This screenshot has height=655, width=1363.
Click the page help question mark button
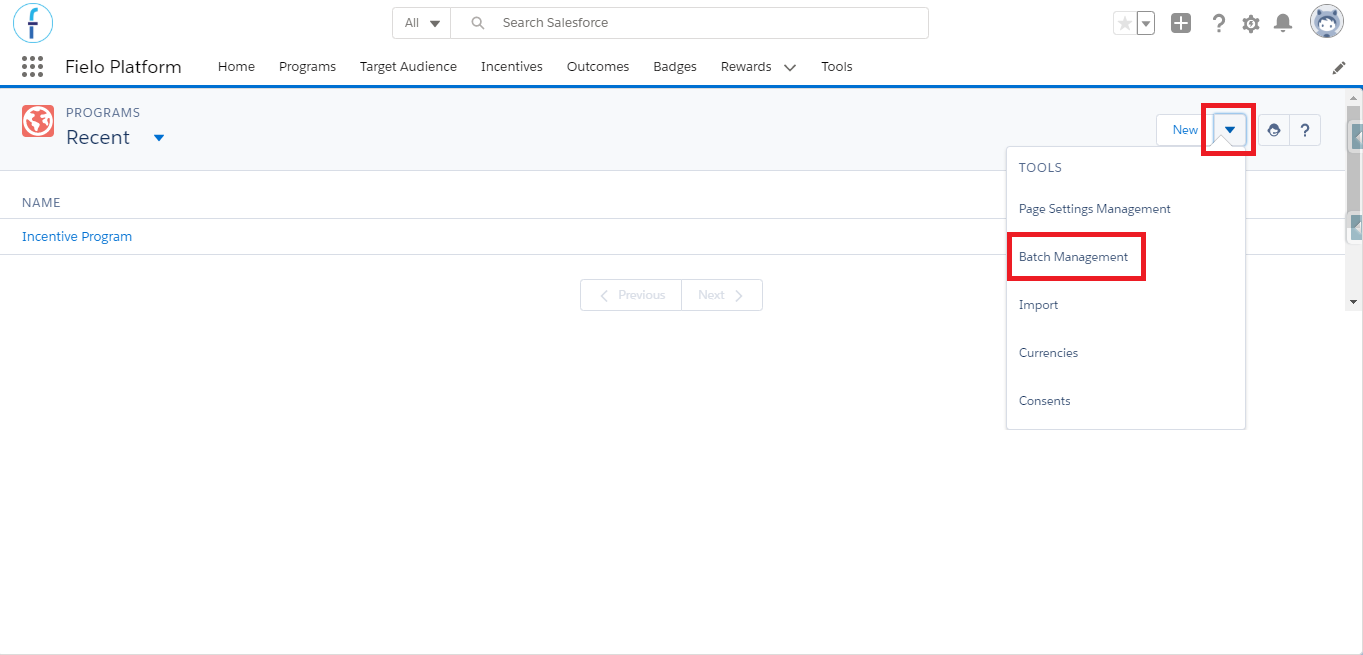[x=1305, y=130]
